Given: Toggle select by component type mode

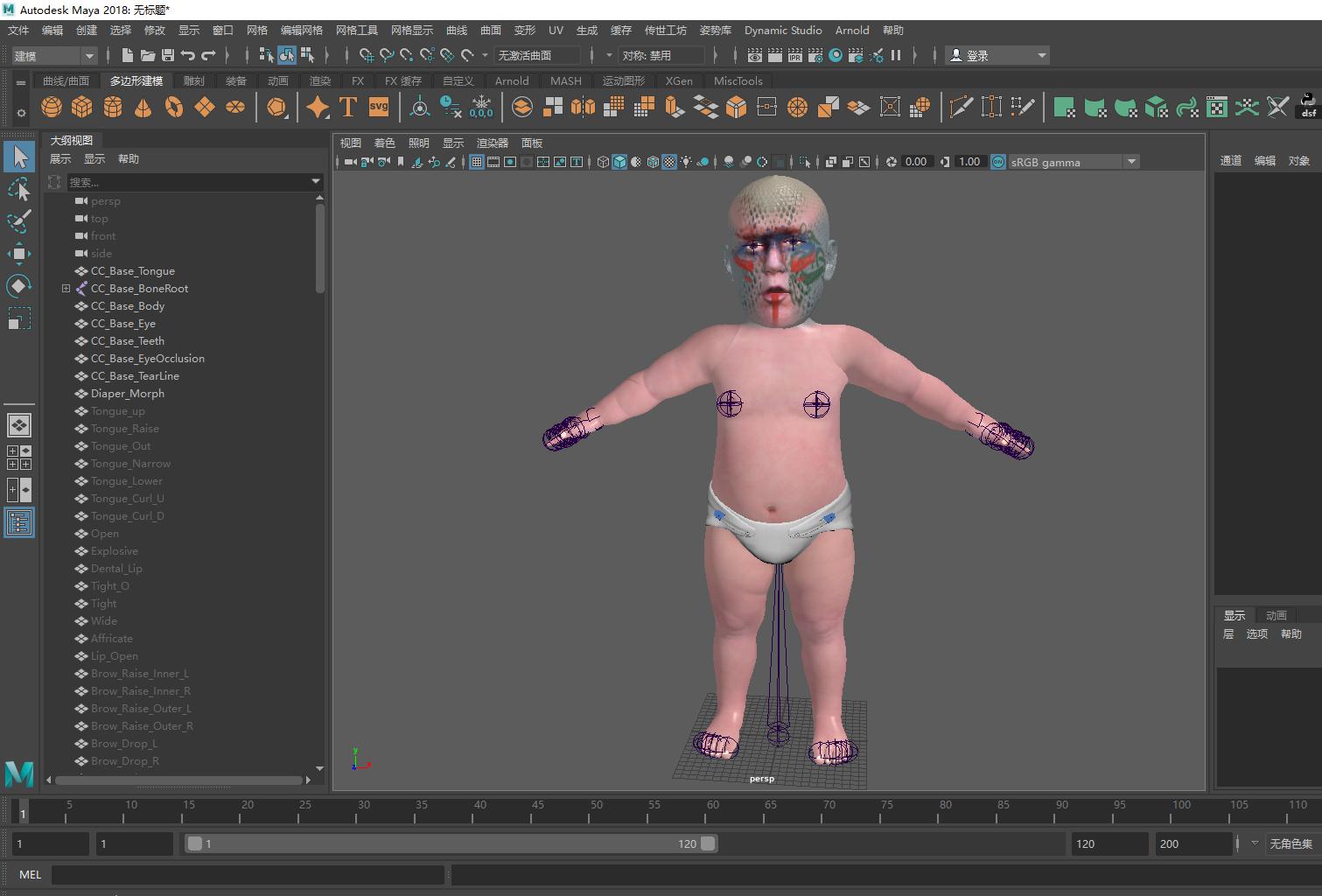Looking at the screenshot, I should (x=307, y=55).
